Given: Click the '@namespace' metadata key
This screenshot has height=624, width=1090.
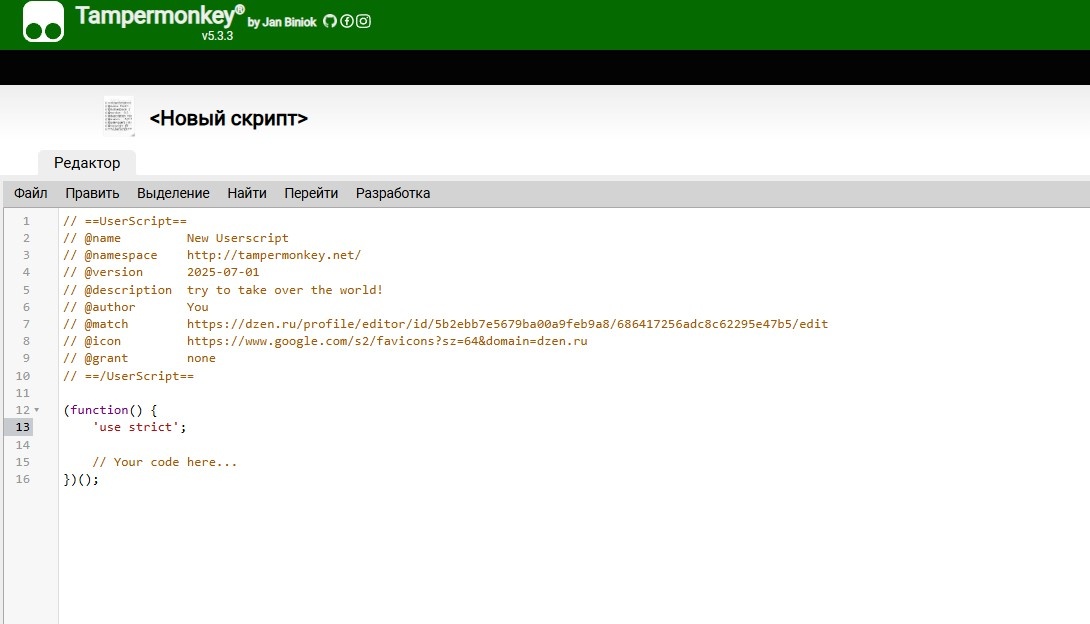Looking at the screenshot, I should pyautogui.click(x=121, y=255).
